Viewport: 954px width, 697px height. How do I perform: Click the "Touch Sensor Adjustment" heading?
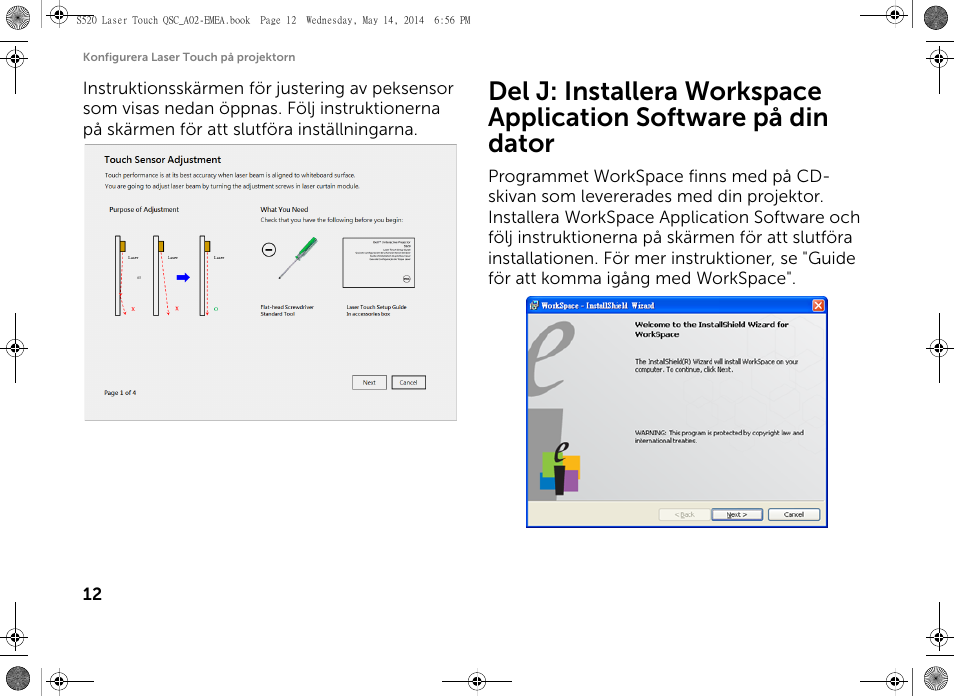coord(162,160)
